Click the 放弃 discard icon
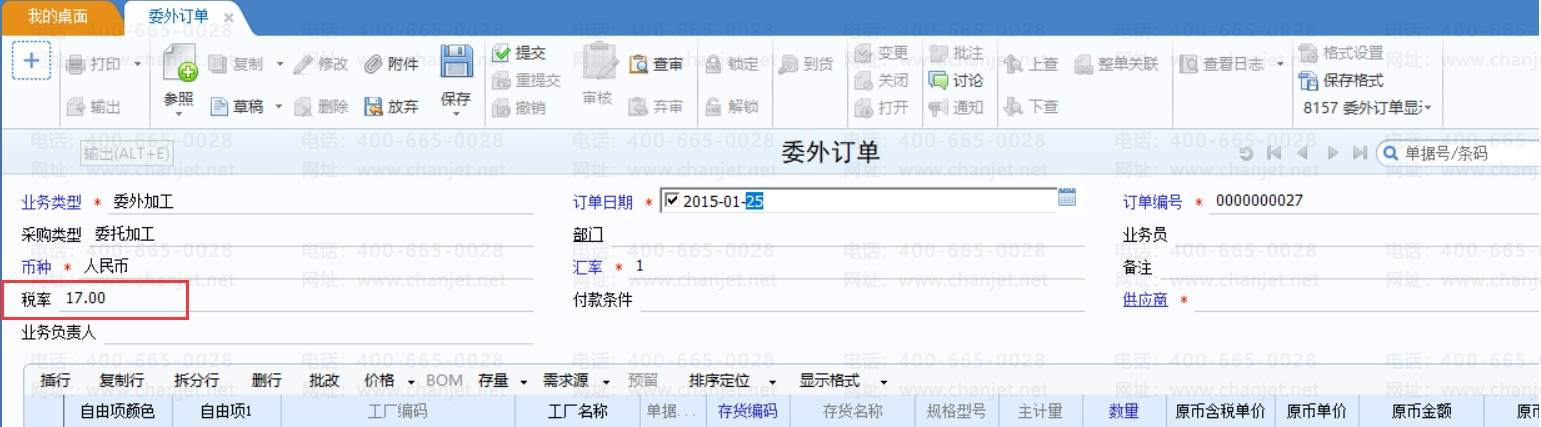Viewport: 1541px width, 427px height. tap(372, 106)
